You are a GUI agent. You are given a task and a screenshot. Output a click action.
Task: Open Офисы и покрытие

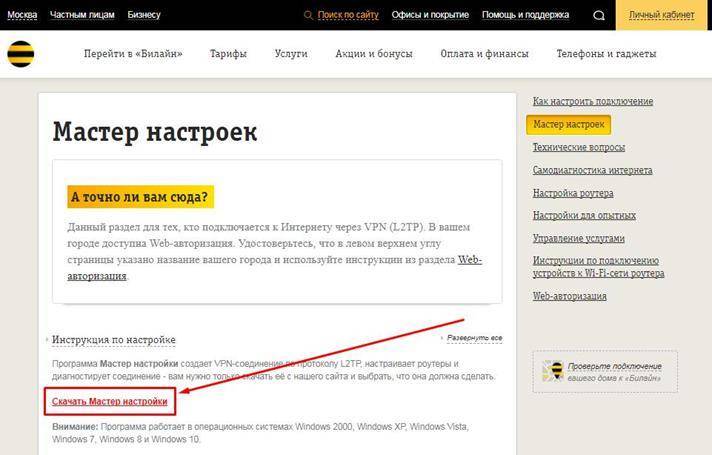(430, 15)
